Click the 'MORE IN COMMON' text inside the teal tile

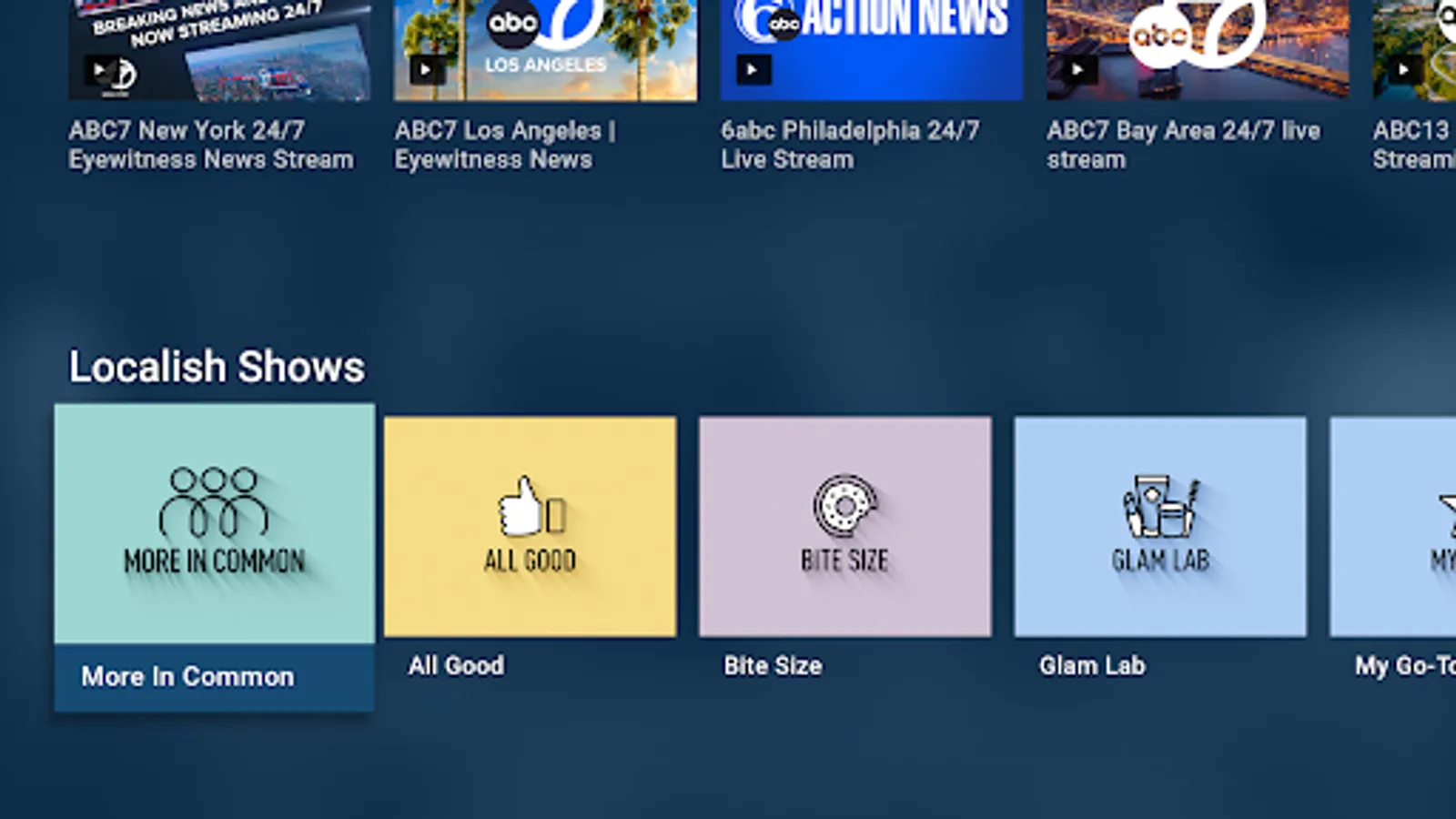pyautogui.click(x=214, y=561)
